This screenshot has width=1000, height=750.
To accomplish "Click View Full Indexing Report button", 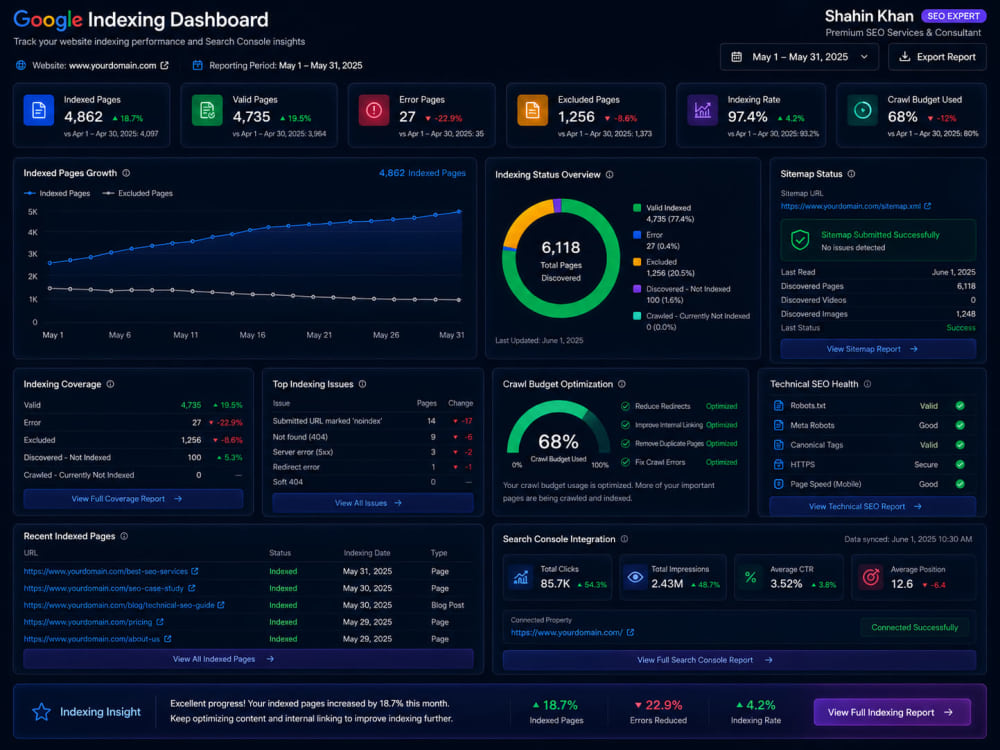I will click(892, 712).
